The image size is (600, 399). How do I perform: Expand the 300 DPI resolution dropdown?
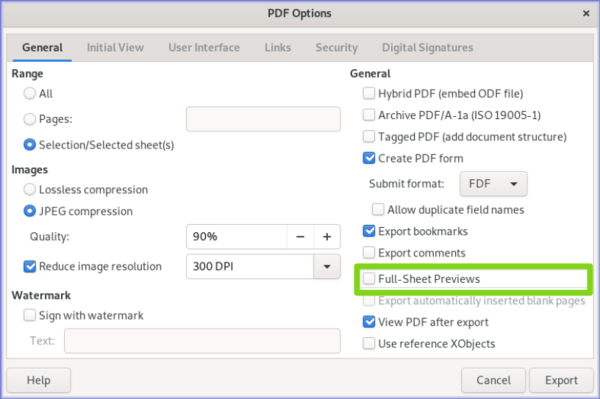coord(327,266)
